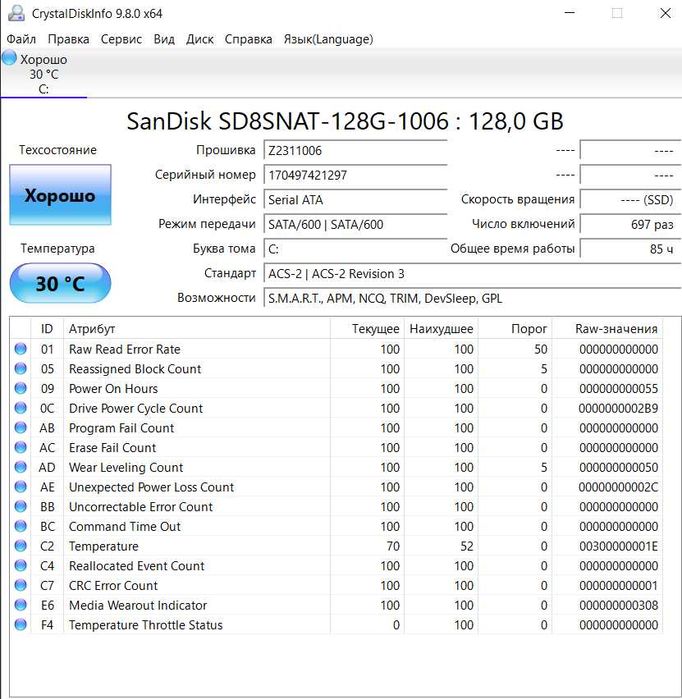Click status orb of Uncorrectable Error Count
Screen dimensions: 682x699
(21, 506)
